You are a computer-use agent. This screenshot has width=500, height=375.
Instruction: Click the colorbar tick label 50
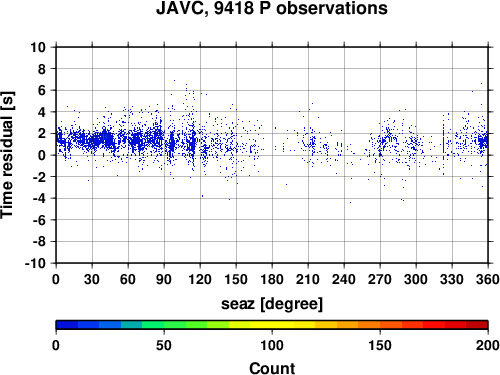click(x=164, y=345)
